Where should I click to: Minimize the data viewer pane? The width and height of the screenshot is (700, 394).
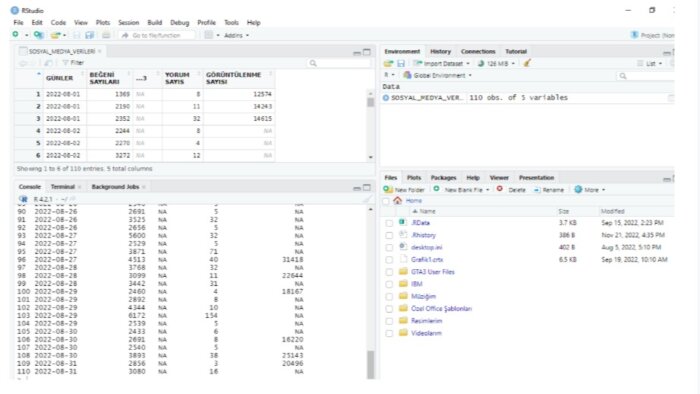click(357, 53)
